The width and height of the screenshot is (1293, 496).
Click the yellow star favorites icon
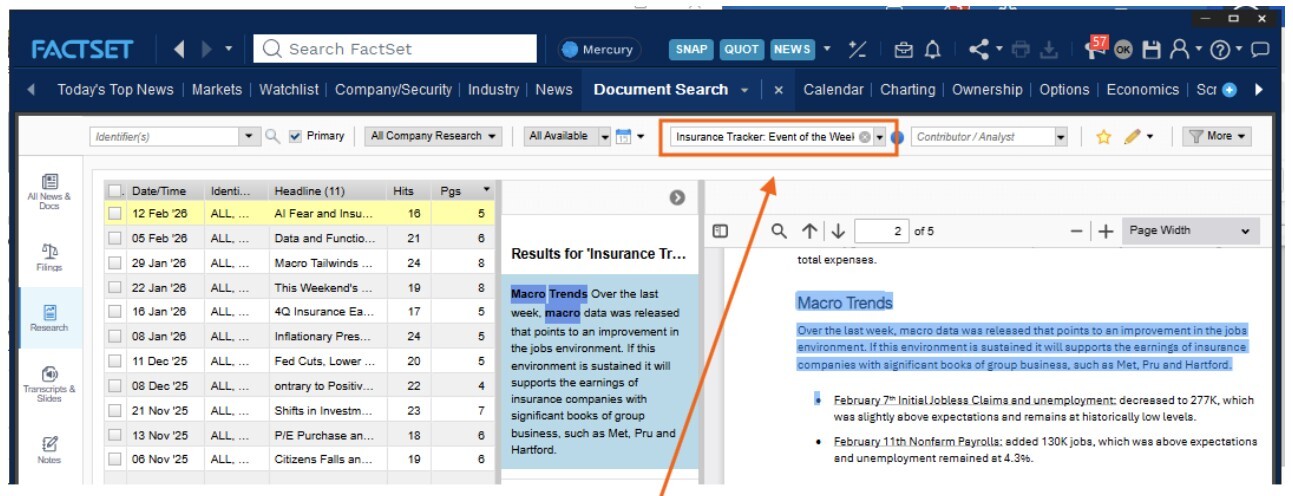point(1104,137)
